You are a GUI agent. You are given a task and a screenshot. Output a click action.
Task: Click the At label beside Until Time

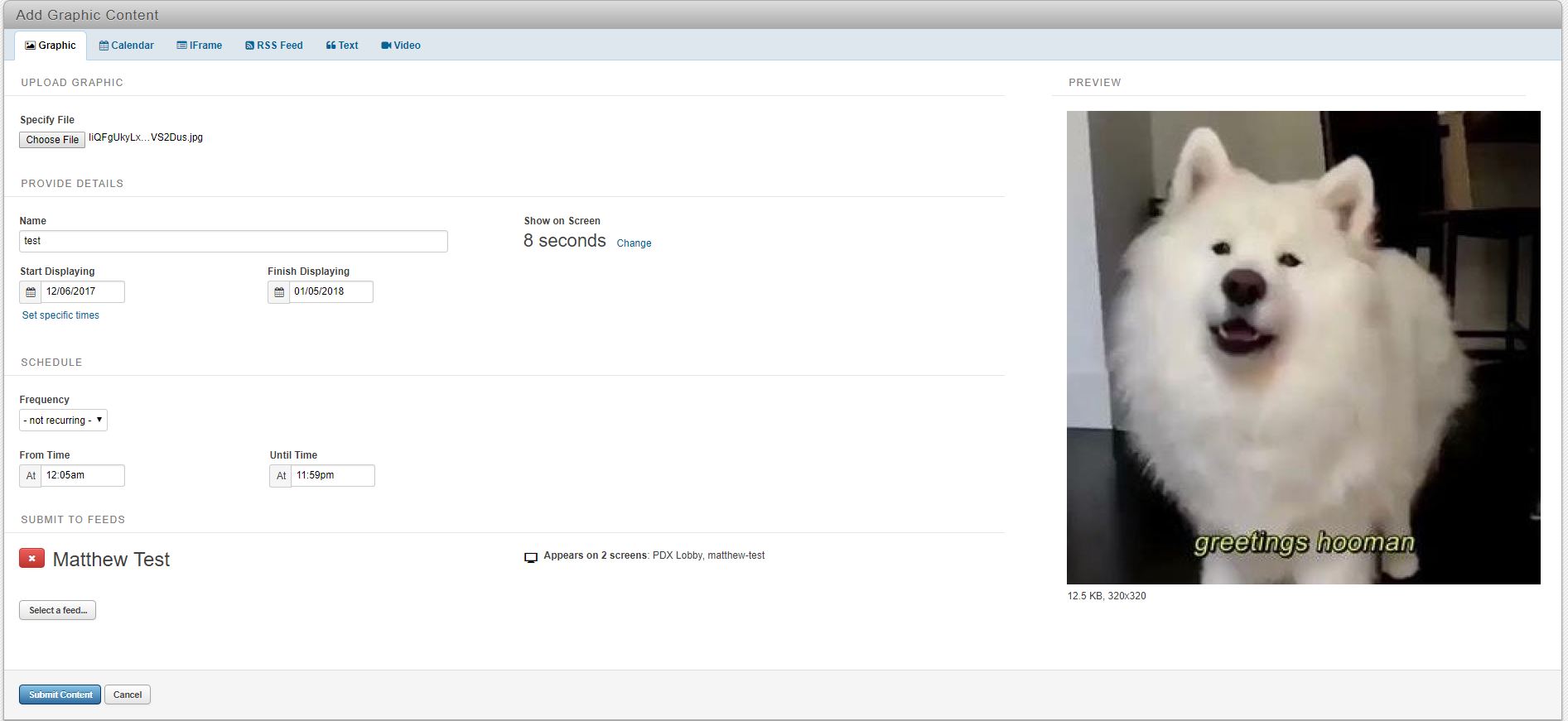(281, 476)
